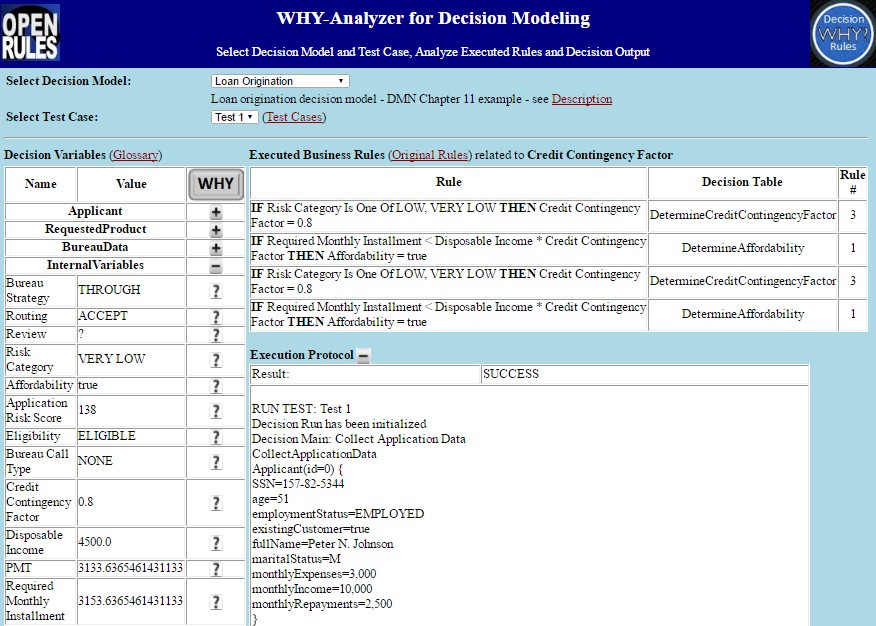Collapse the Execution Protocol section
876x626 pixels.
click(364, 356)
